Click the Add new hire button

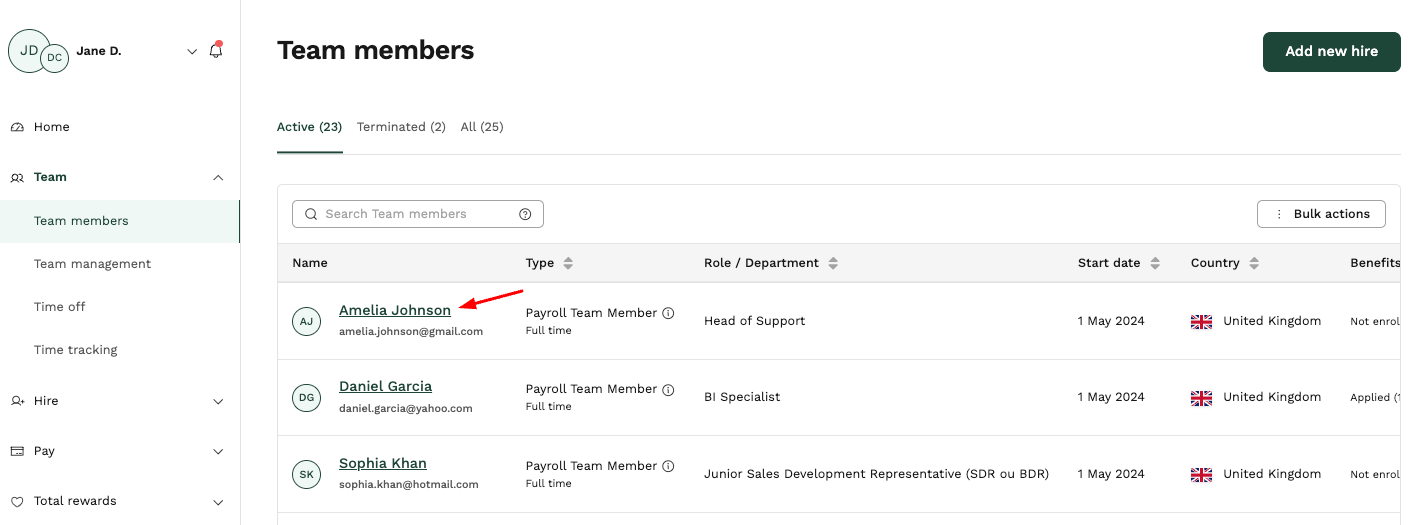[x=1331, y=51]
